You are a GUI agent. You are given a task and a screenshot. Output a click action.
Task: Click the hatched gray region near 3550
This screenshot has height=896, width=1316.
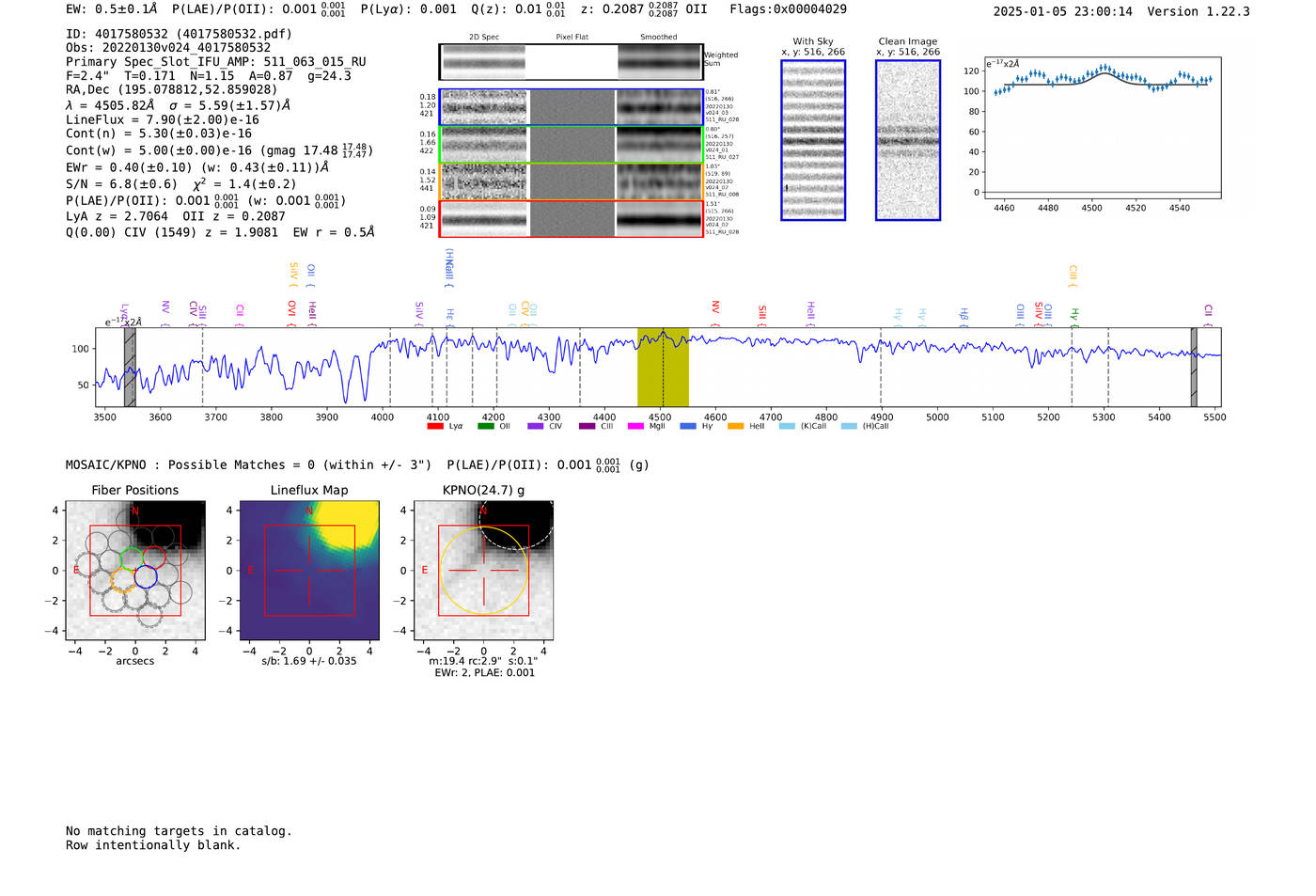pyautogui.click(x=130, y=367)
